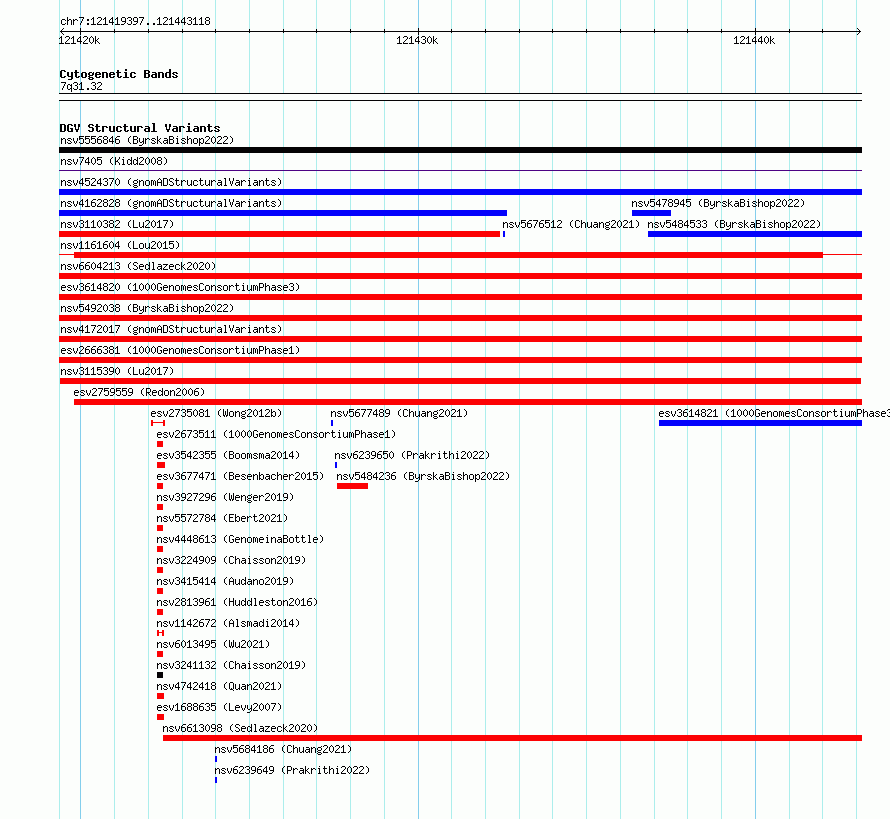Viewport: 890px width, 819px height.
Task: Open nsv6239649 (Prakrithi2022) label
Action: pyautogui.click(x=292, y=770)
